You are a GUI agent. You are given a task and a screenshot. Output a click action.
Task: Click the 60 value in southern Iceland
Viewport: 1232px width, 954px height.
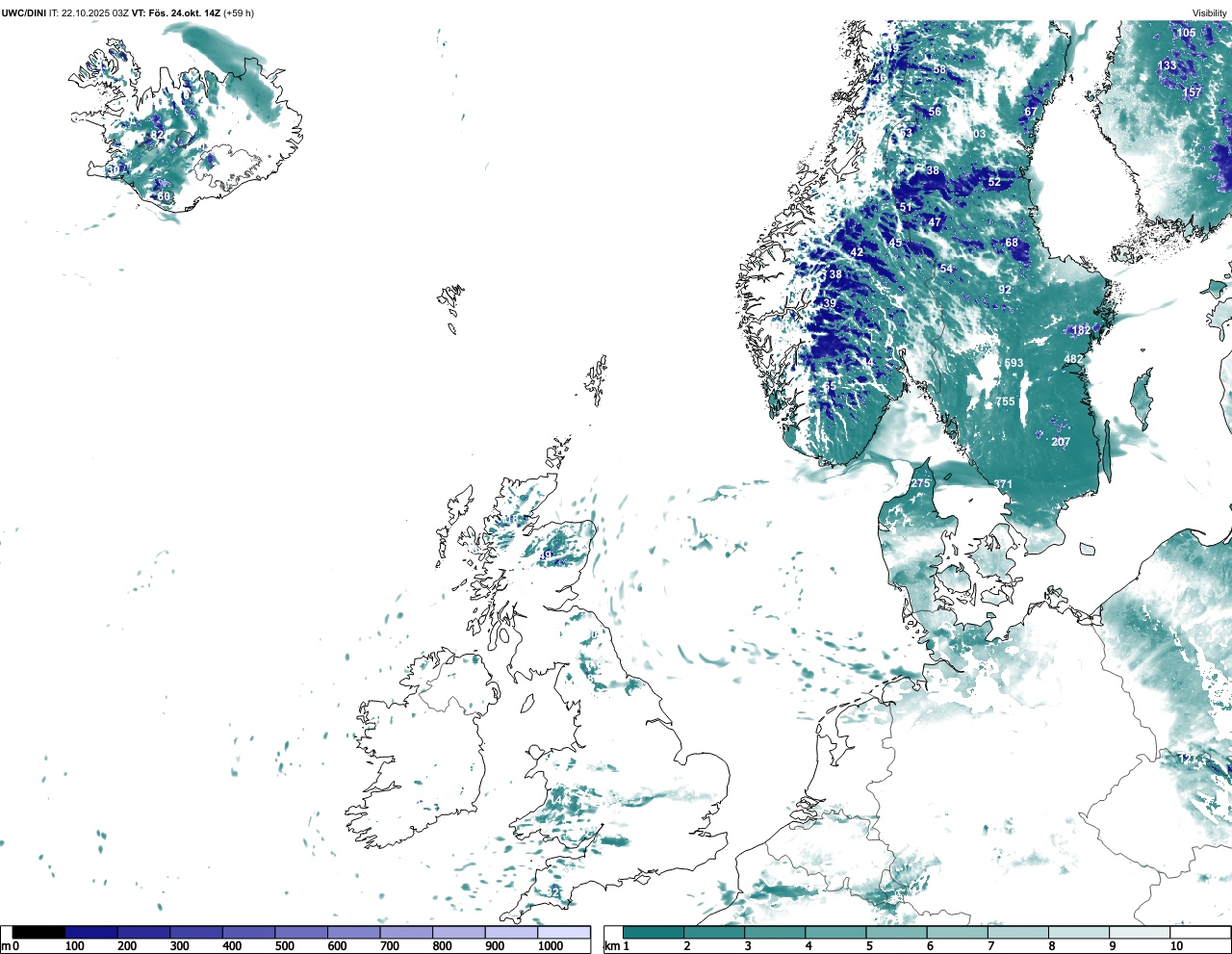(164, 196)
